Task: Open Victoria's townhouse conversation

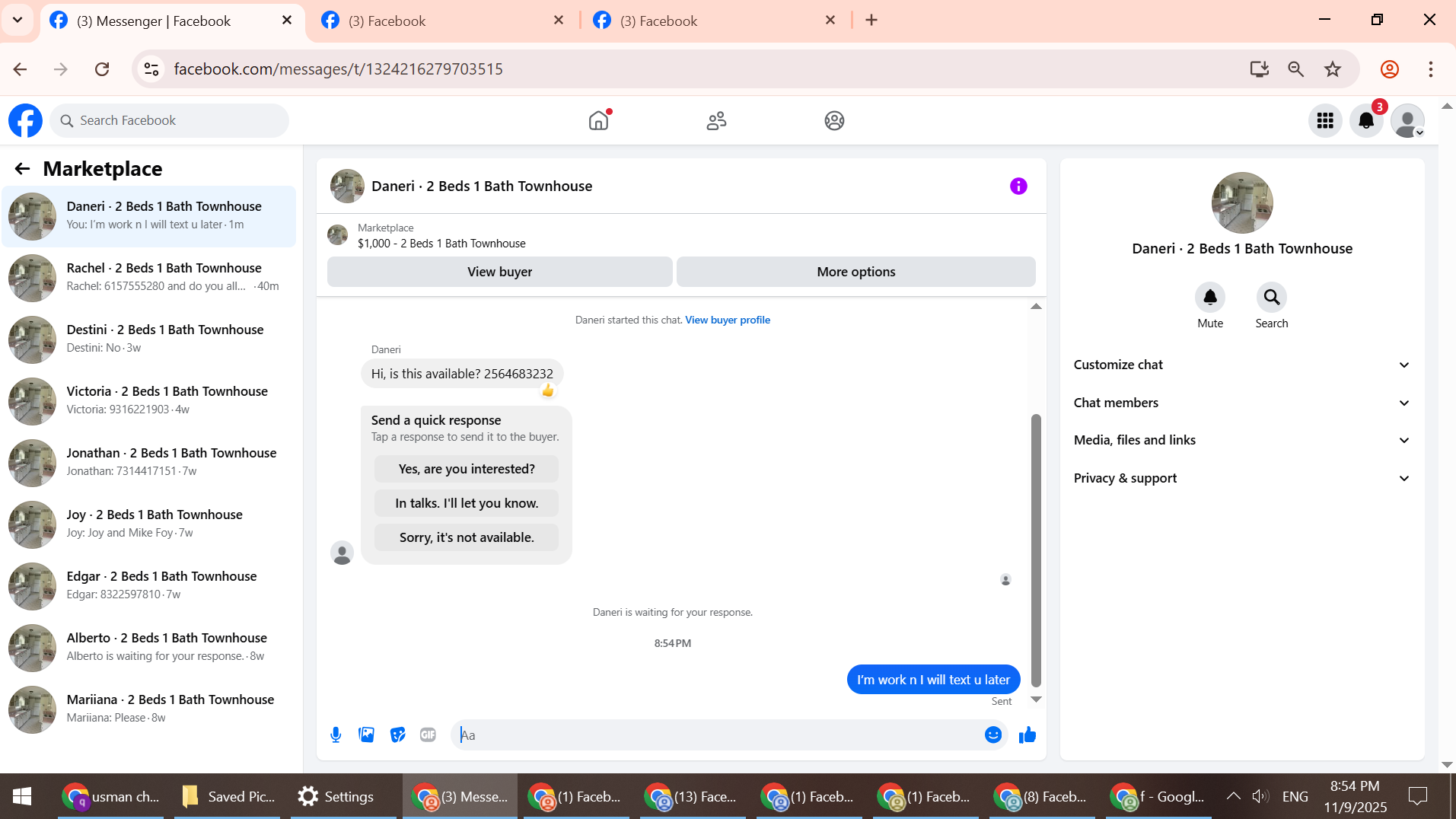Action: click(149, 401)
